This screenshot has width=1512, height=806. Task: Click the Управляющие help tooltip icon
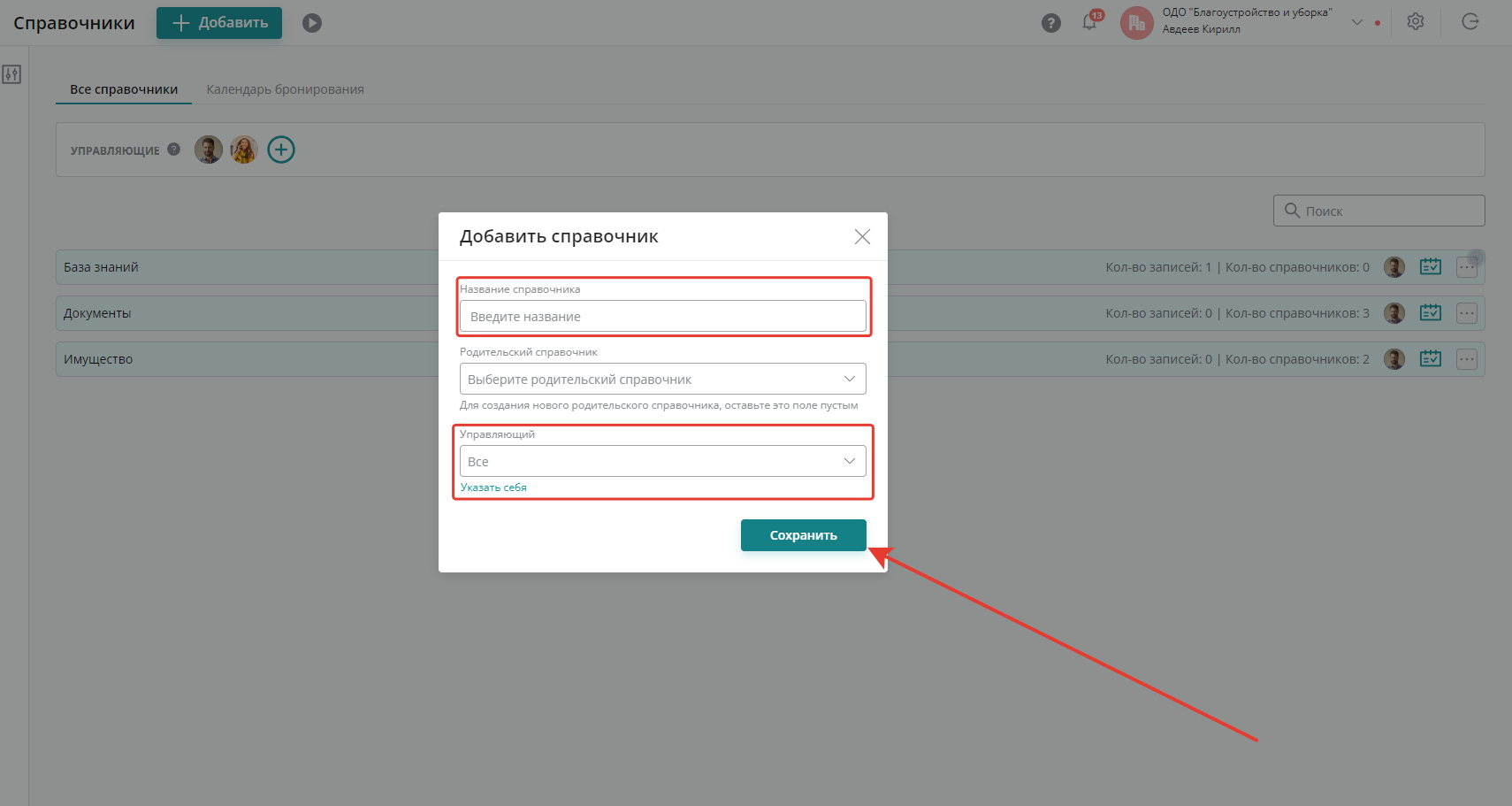[x=174, y=150]
